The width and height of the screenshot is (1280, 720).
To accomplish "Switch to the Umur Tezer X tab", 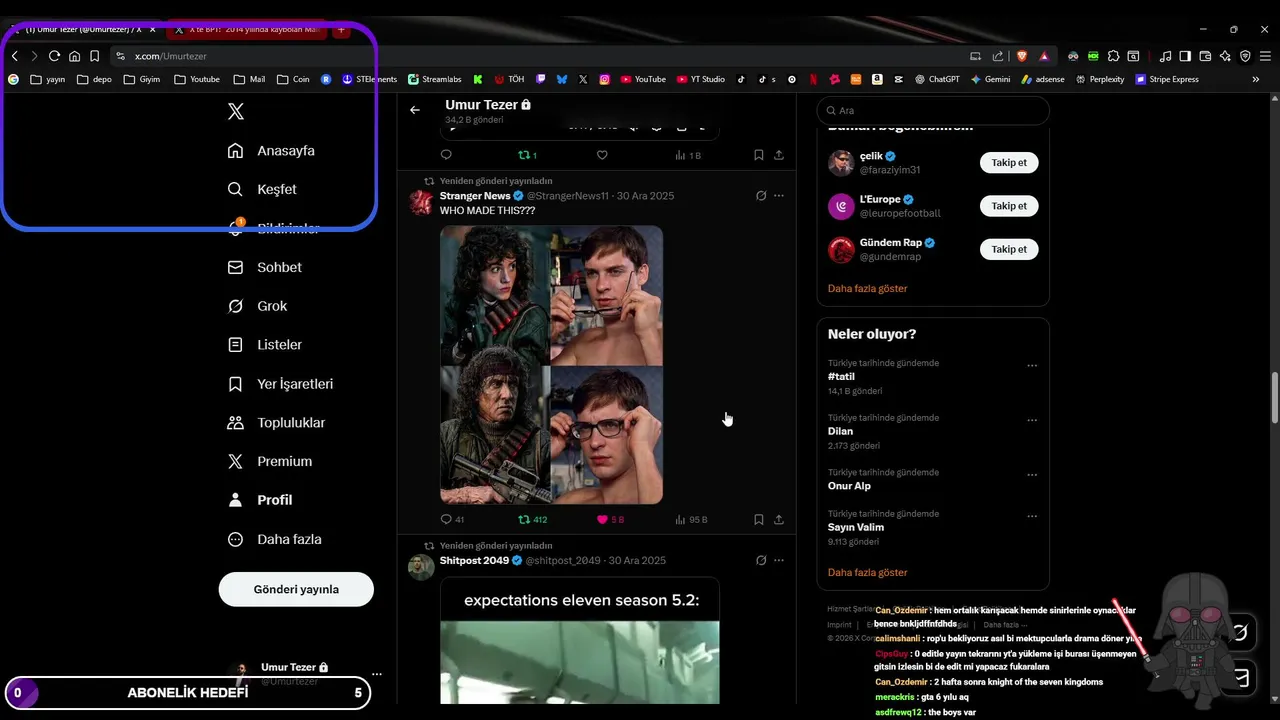I will 84,29.
